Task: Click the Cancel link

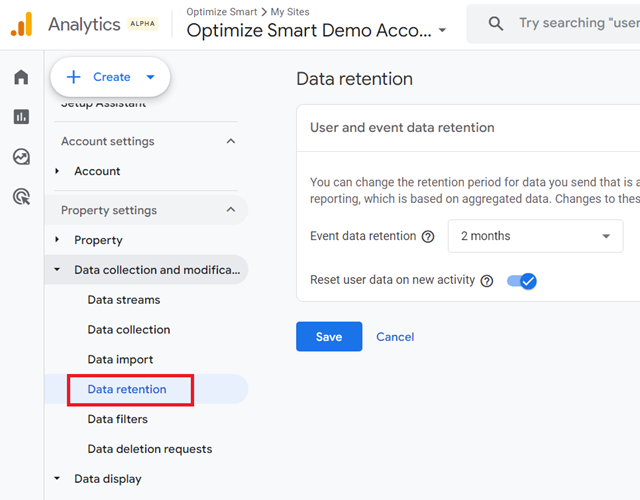Action: coord(395,337)
